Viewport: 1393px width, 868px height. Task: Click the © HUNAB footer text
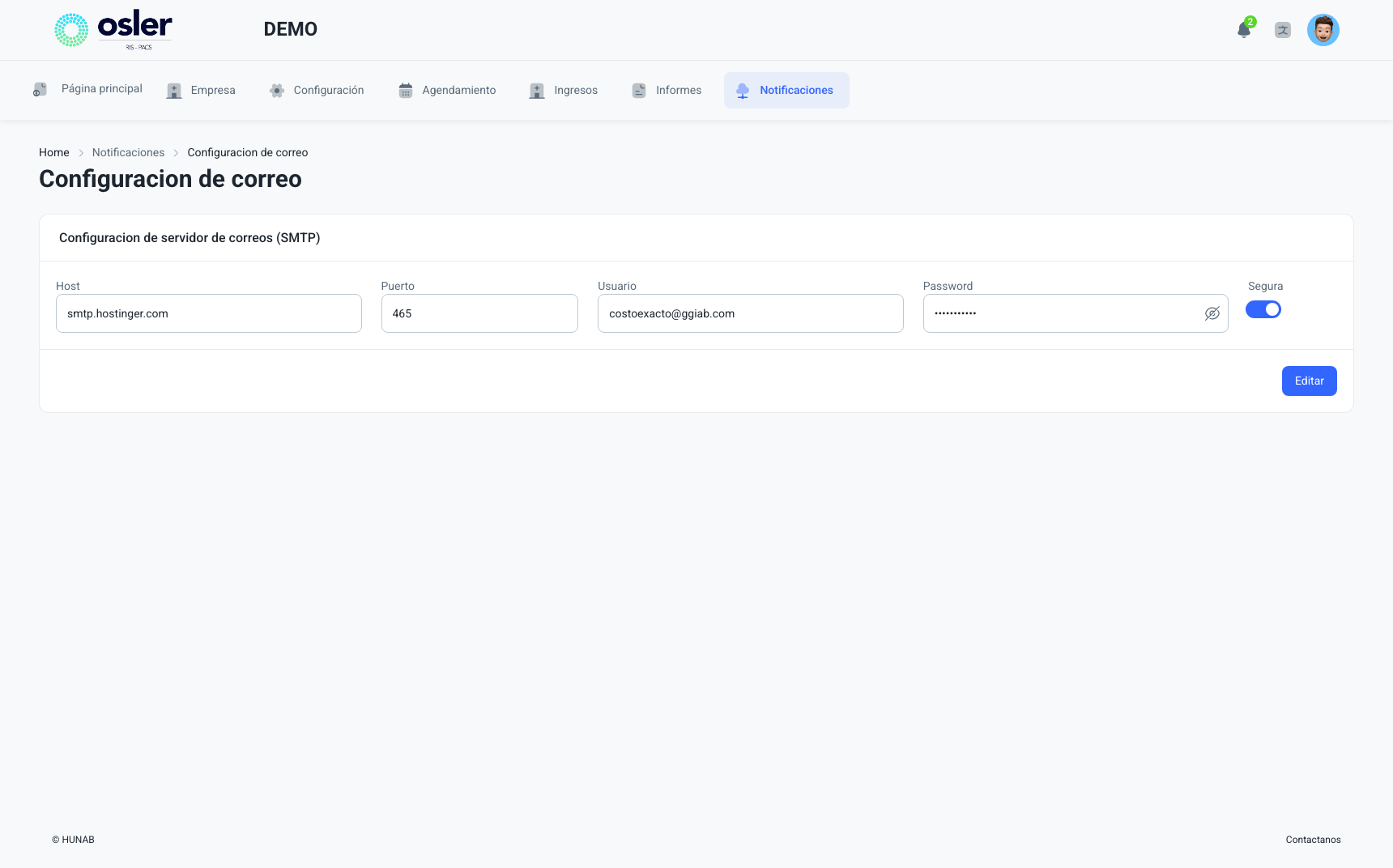[x=73, y=840]
